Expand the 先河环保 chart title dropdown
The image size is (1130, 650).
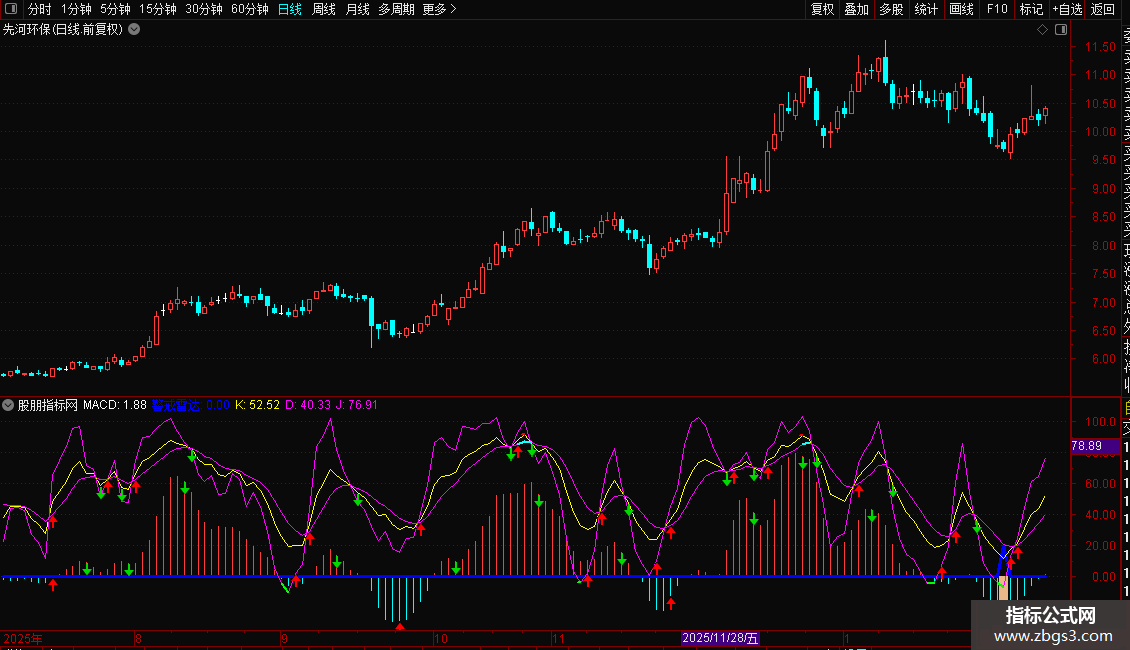point(134,29)
